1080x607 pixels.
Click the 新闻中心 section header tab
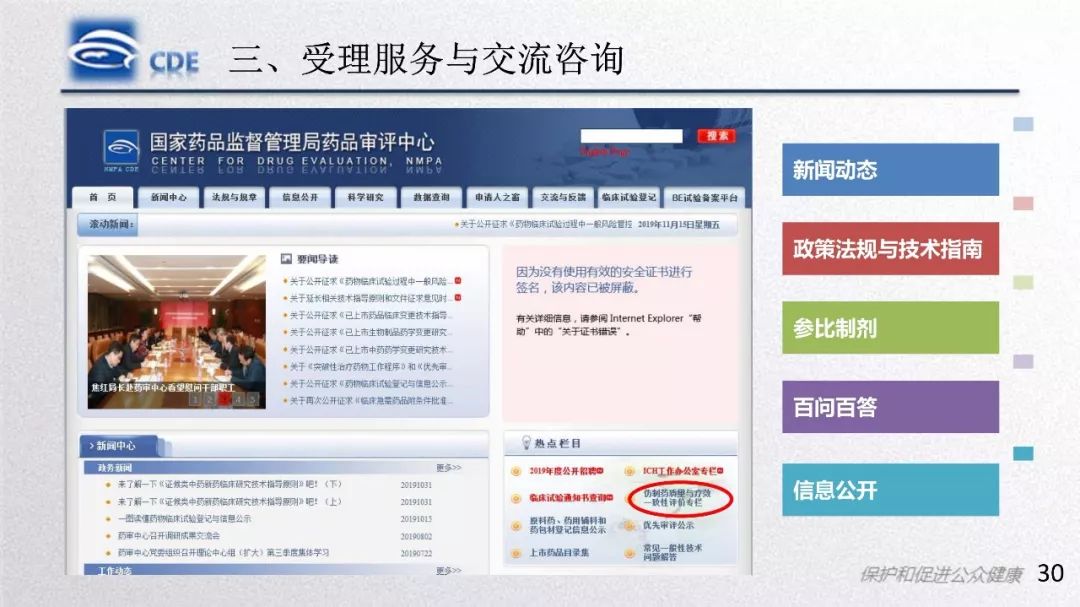(x=120, y=446)
